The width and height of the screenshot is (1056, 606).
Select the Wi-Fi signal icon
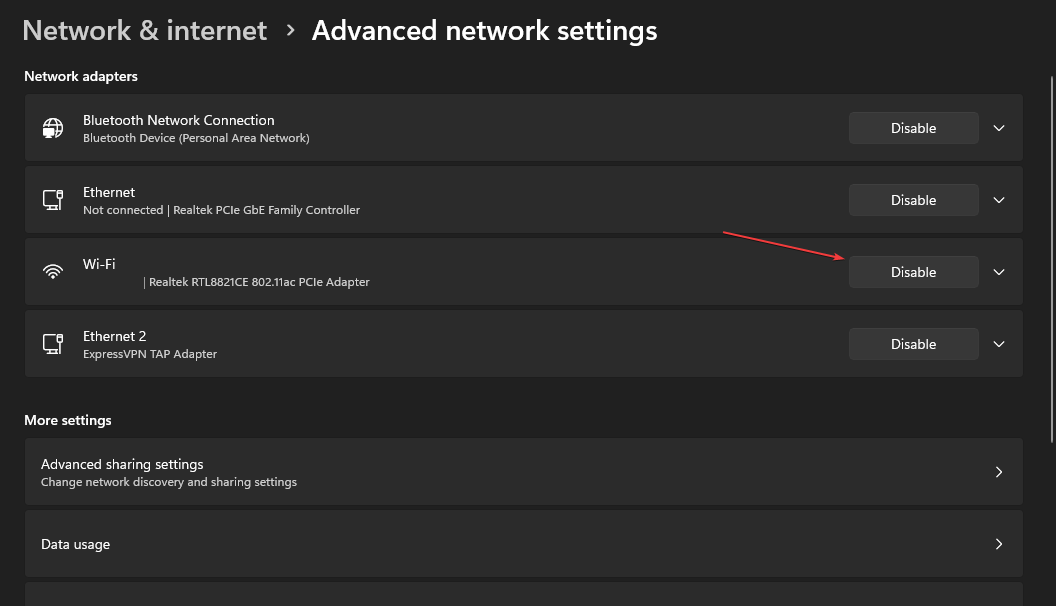point(52,271)
